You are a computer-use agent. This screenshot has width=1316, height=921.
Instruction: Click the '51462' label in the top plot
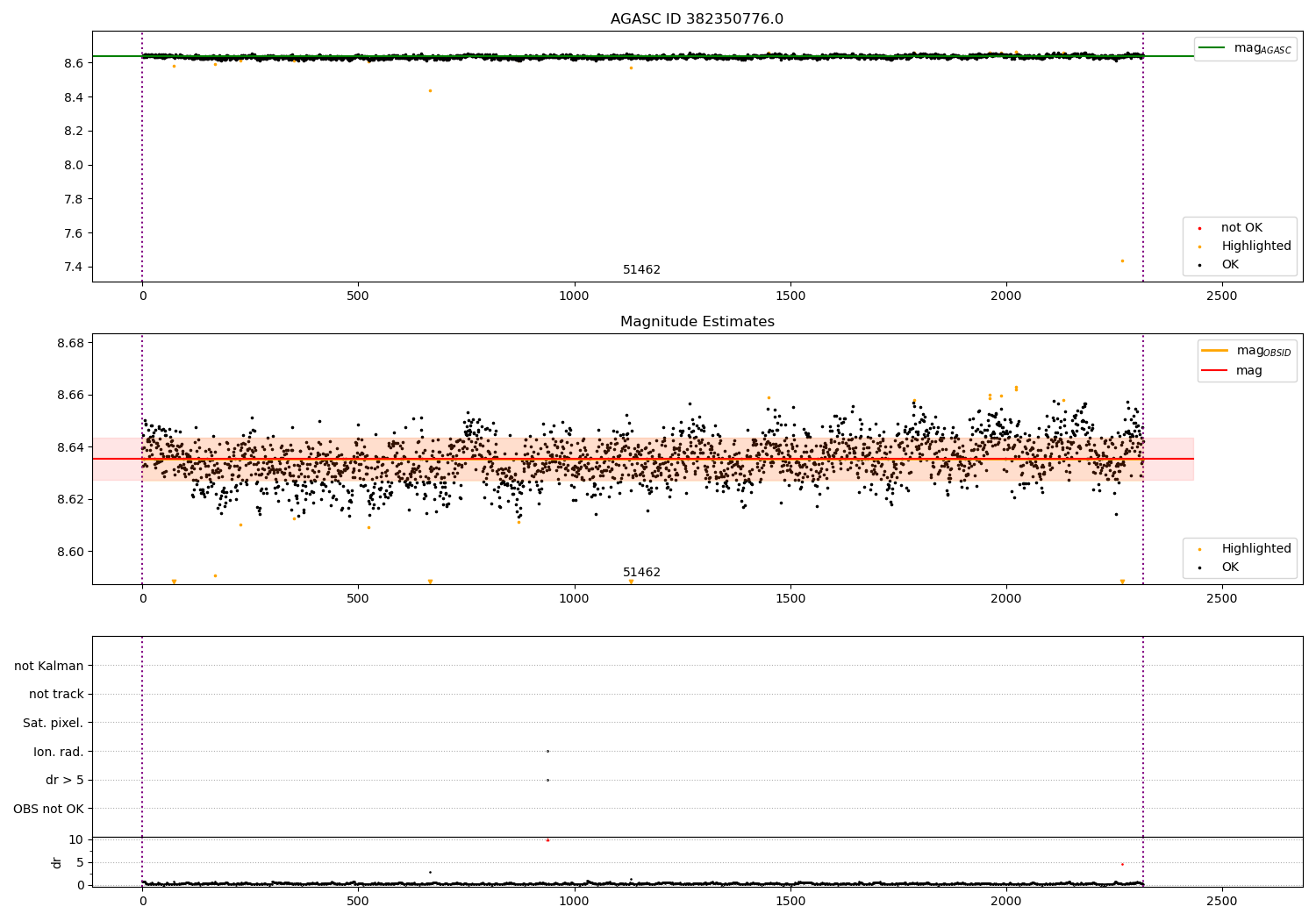tap(641, 270)
